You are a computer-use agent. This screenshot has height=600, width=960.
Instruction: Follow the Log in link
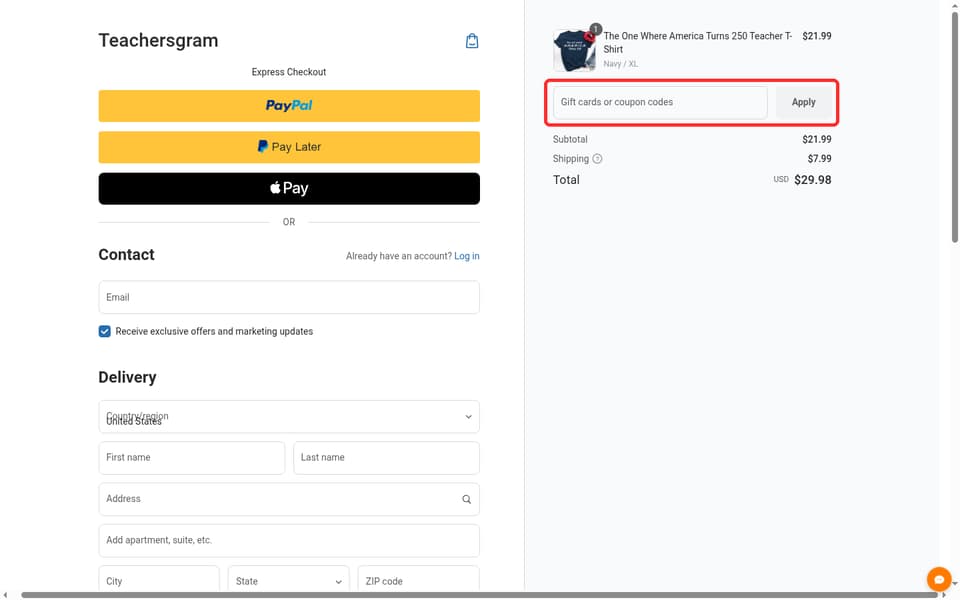(467, 256)
